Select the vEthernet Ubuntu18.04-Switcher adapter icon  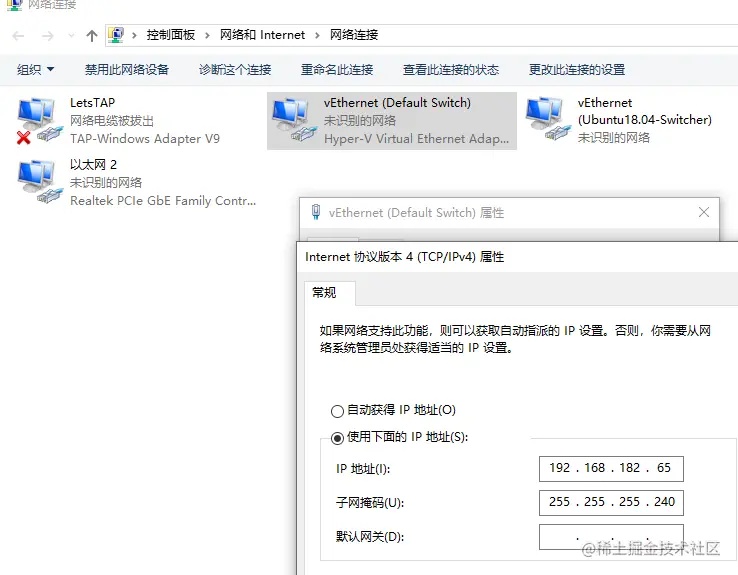(x=547, y=120)
